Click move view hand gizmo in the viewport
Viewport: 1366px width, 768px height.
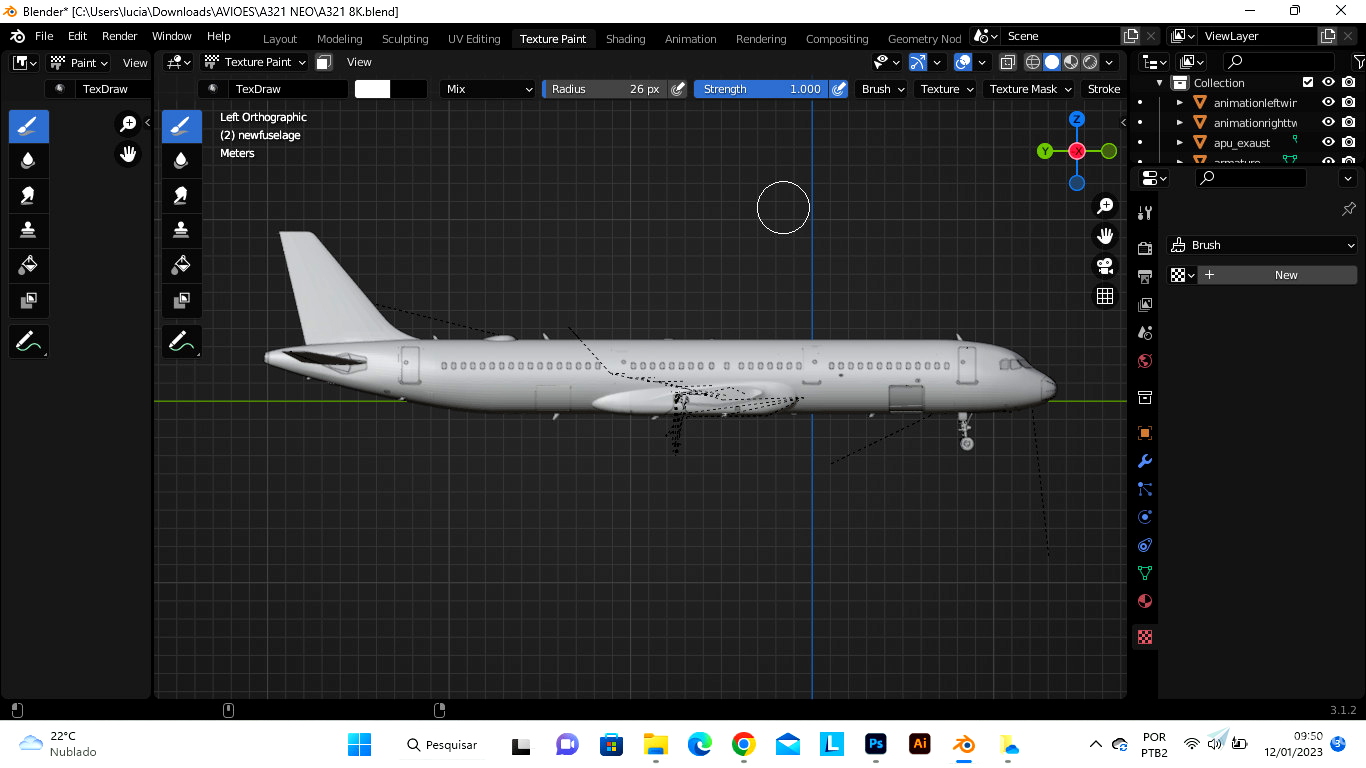pyautogui.click(x=1105, y=236)
